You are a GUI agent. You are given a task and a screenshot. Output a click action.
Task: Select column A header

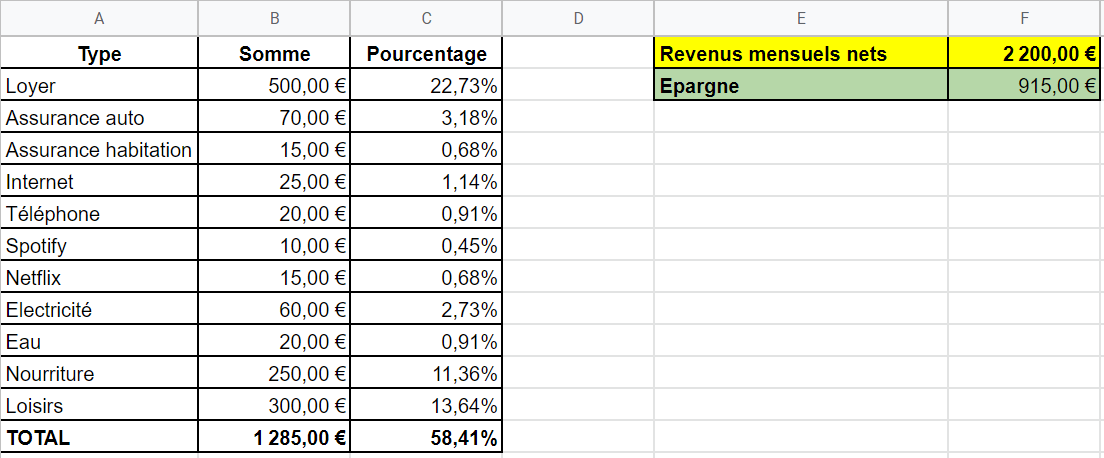tap(99, 18)
